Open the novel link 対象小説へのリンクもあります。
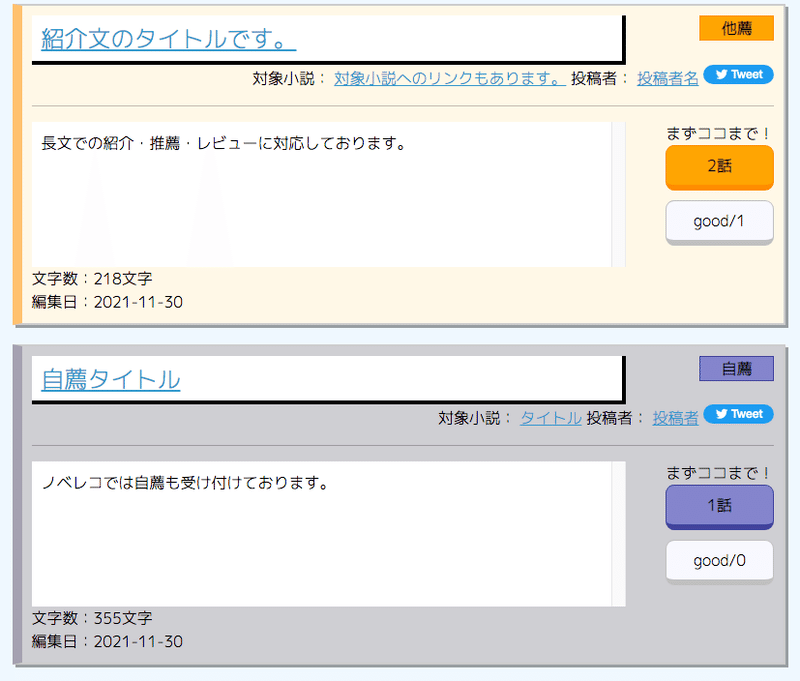Viewport: 800px width, 681px height. pos(449,78)
